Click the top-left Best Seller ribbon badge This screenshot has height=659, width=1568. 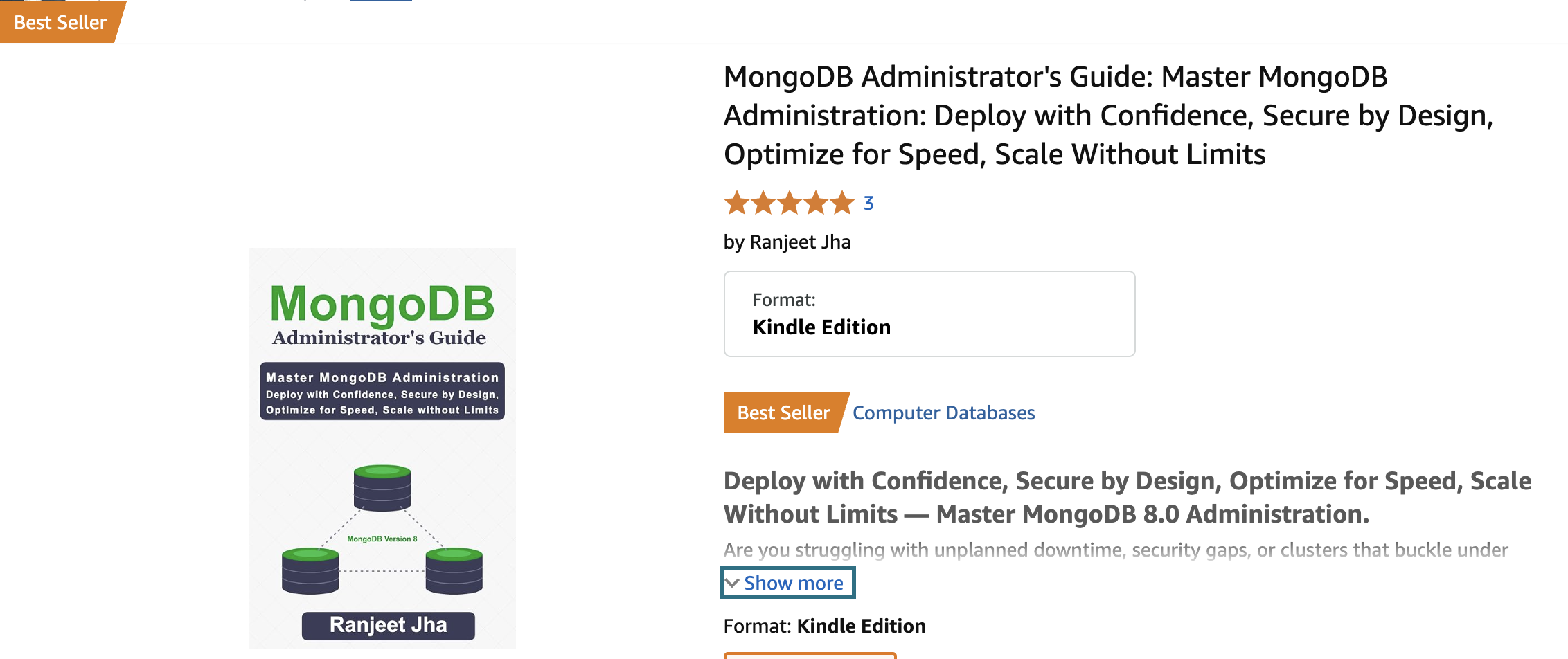pyautogui.click(x=60, y=22)
